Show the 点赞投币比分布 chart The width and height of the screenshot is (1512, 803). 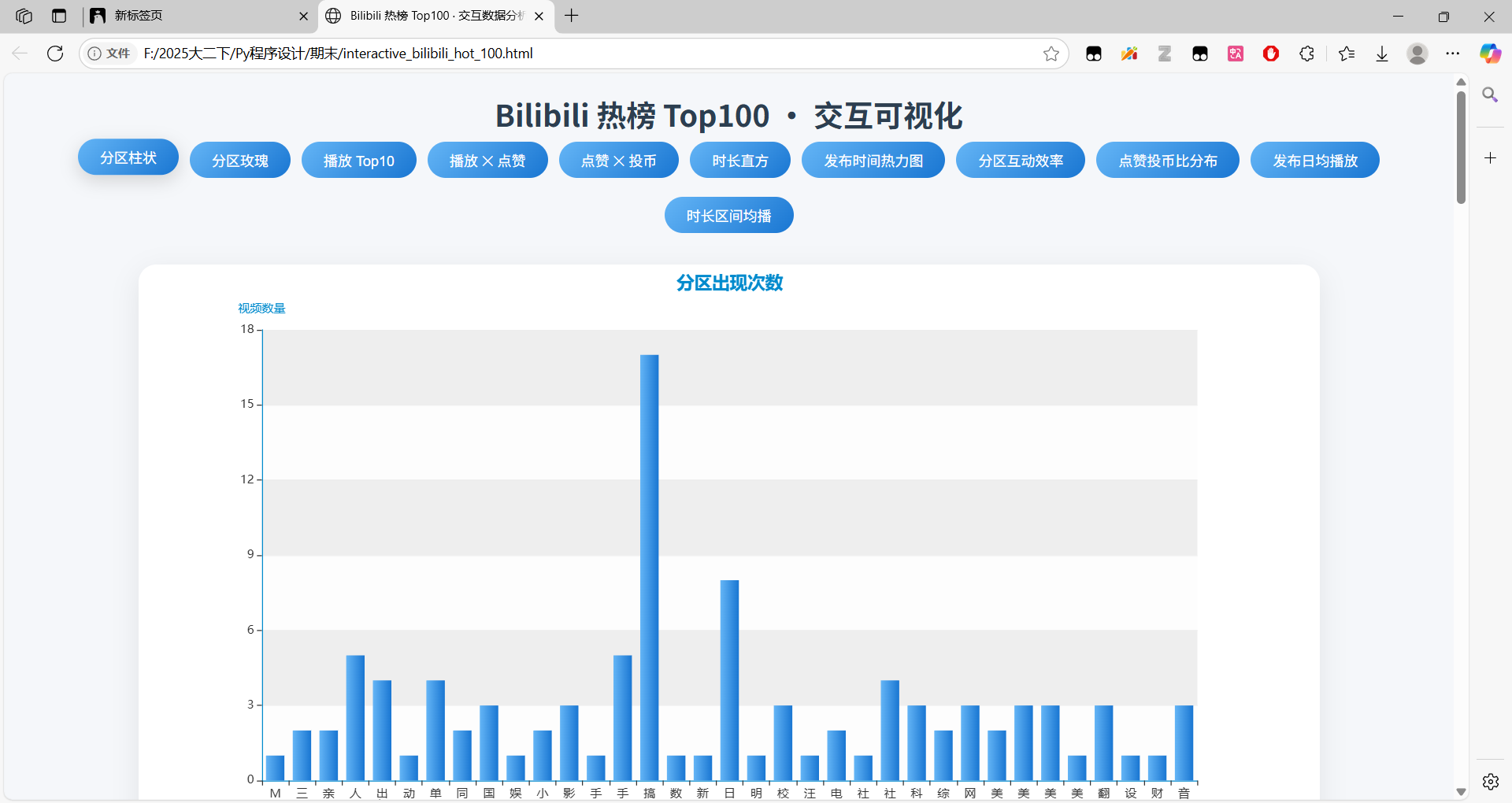coord(1168,161)
